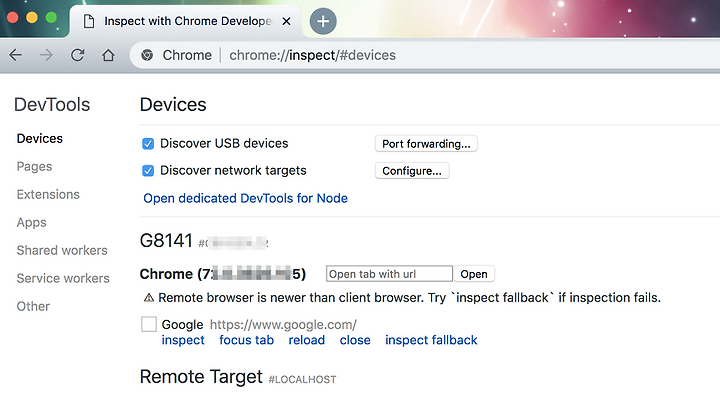Toggle Discover network targets checkbox

pyautogui.click(x=148, y=171)
